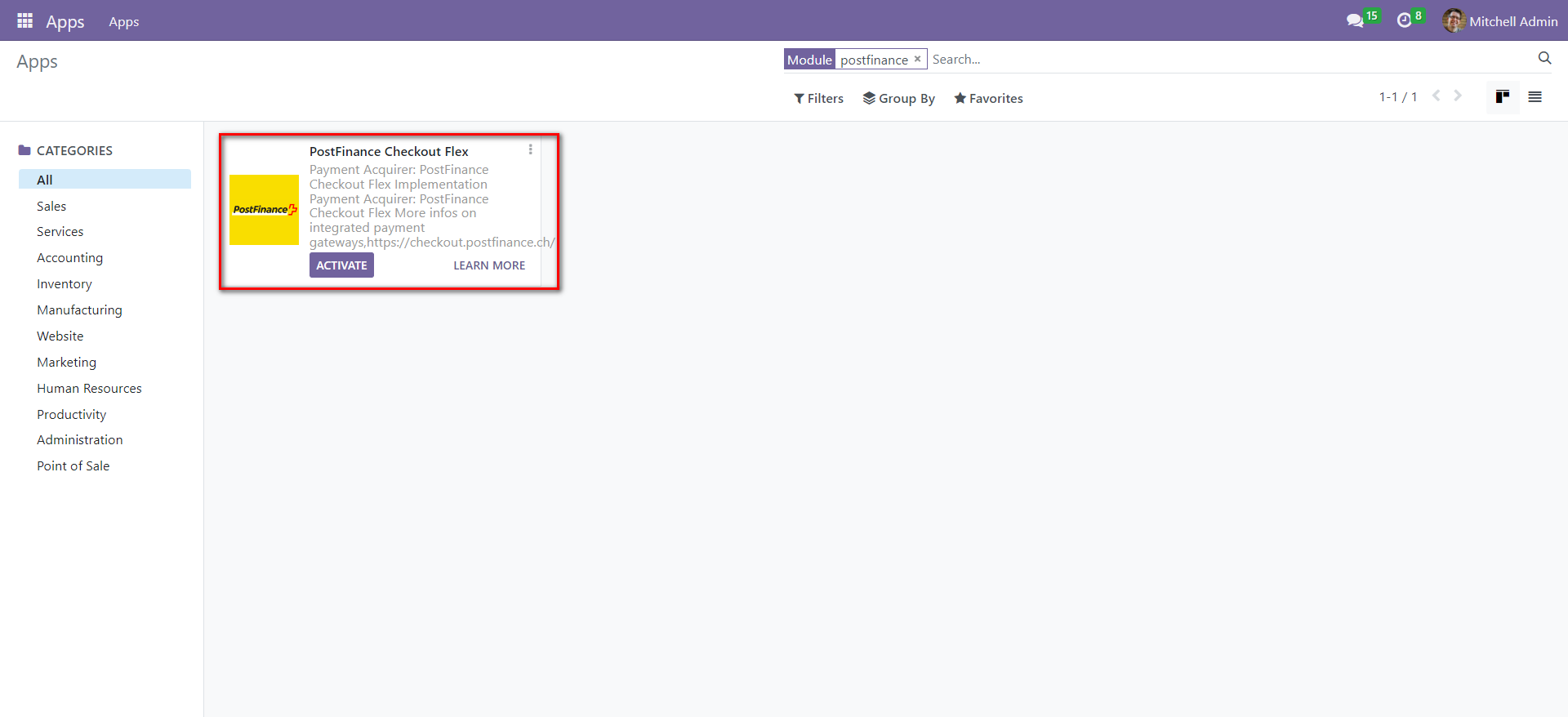Open the activities clock icon
1568x717 pixels.
pyautogui.click(x=1404, y=21)
